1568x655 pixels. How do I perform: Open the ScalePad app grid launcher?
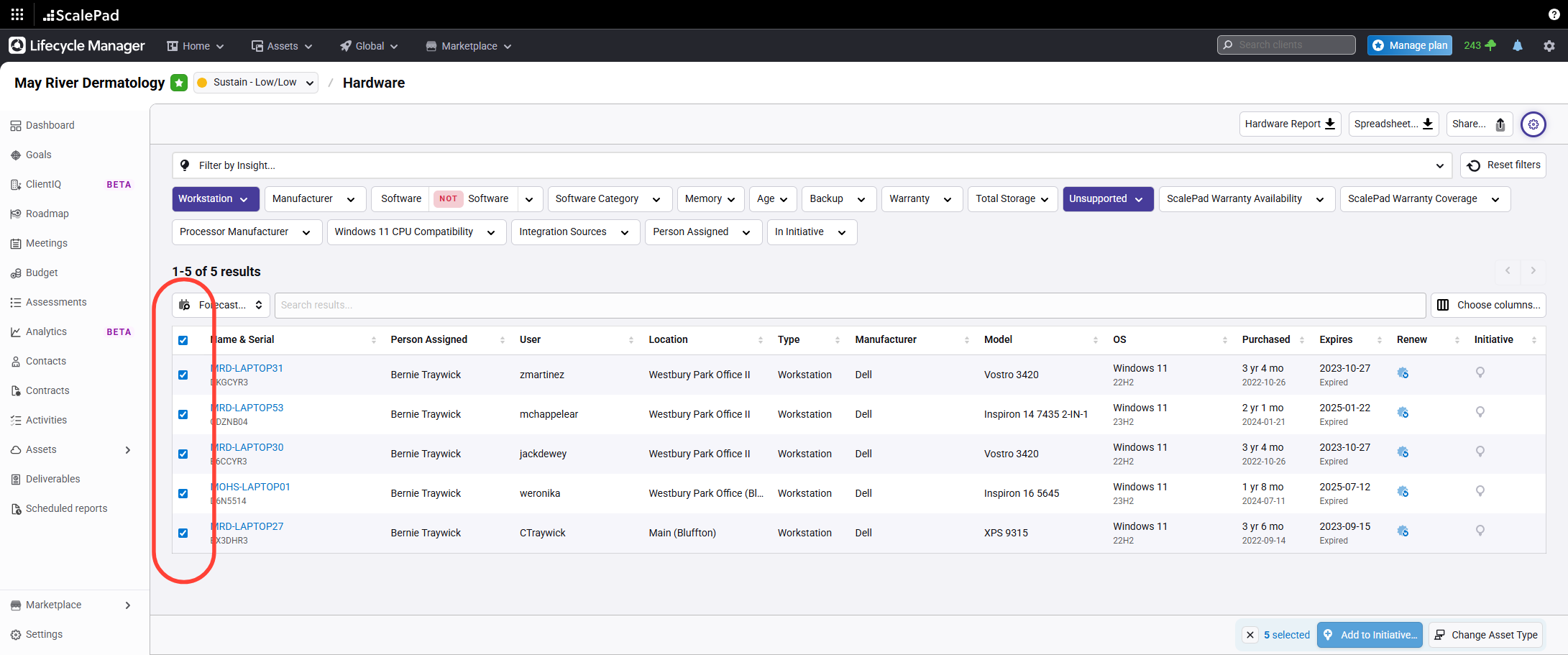17,14
